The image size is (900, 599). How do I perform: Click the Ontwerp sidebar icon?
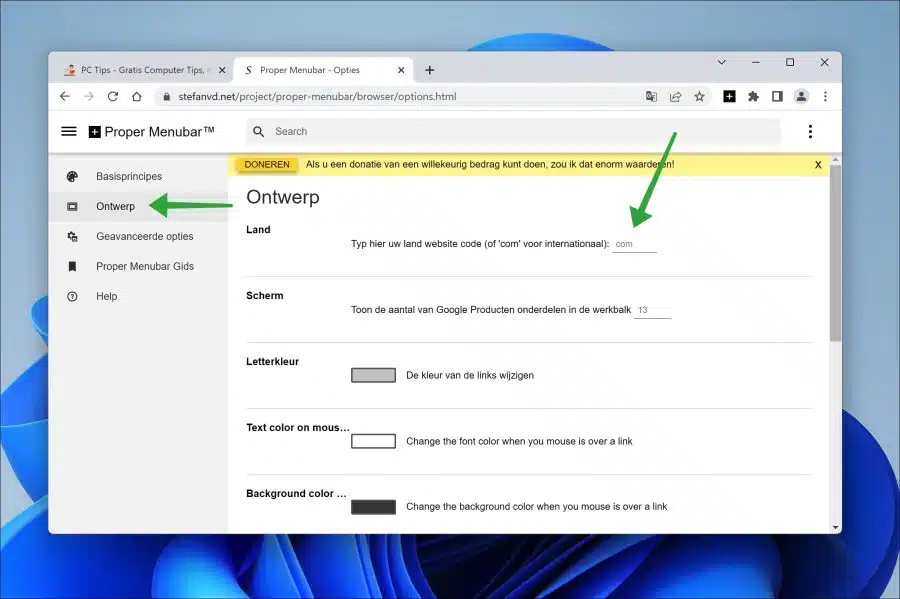click(72, 207)
